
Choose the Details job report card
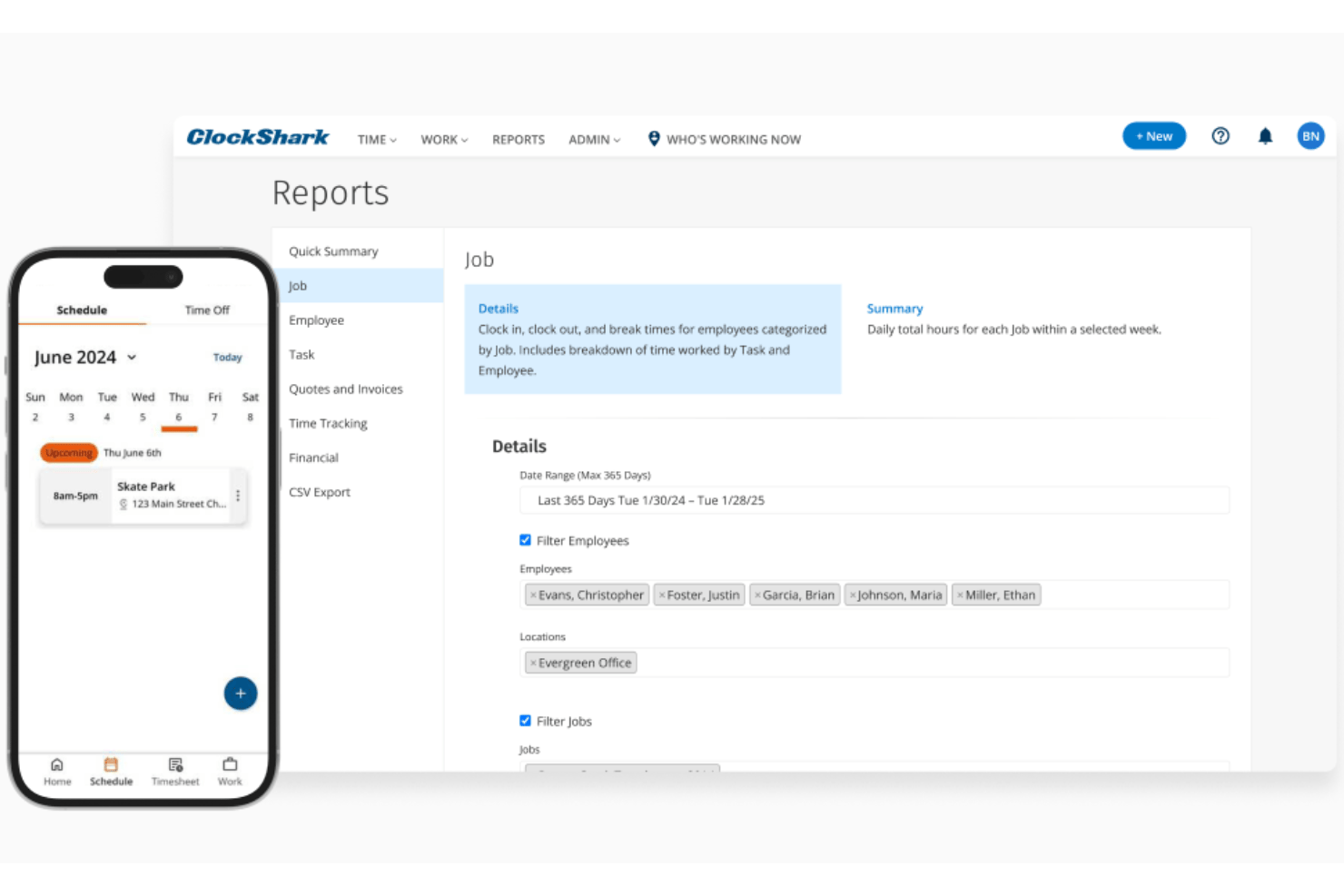653,340
